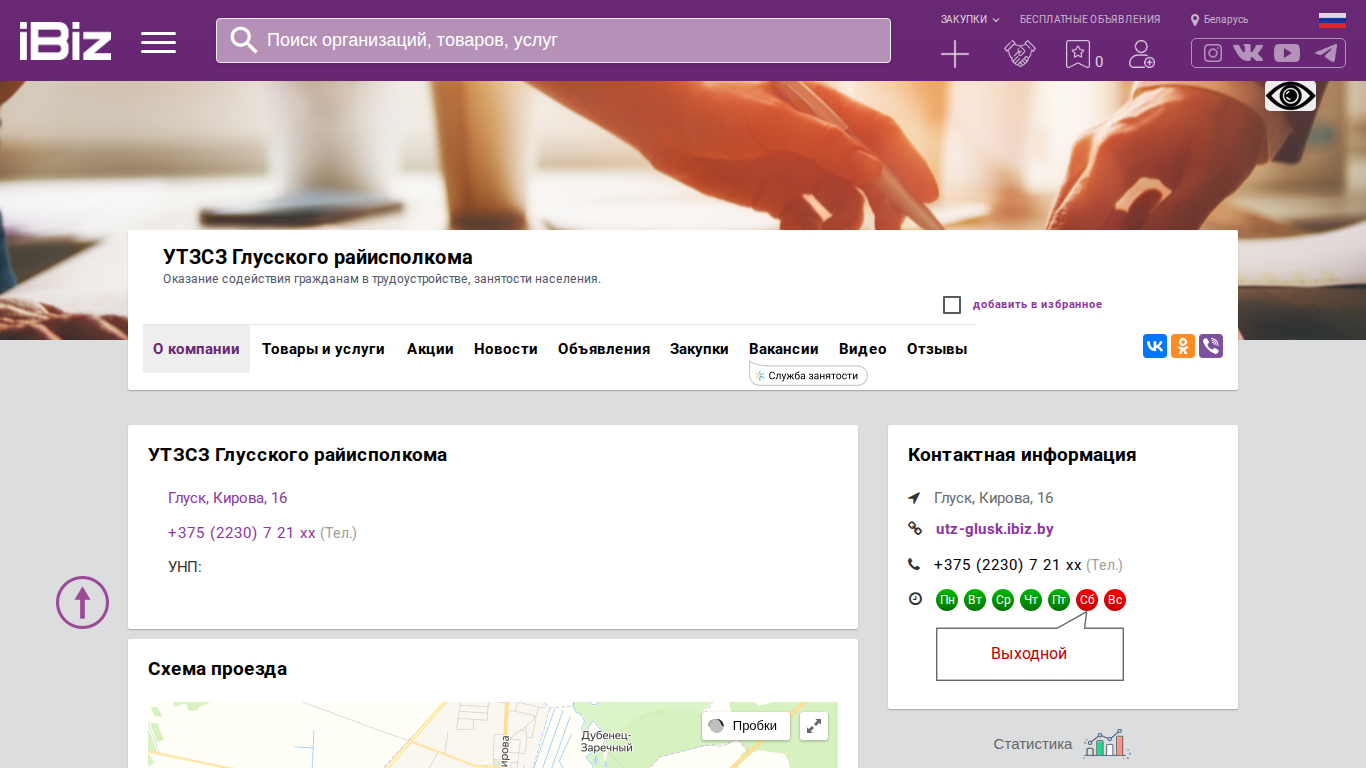
Task: Open favorites bookmark star icon
Action: coord(1077,54)
